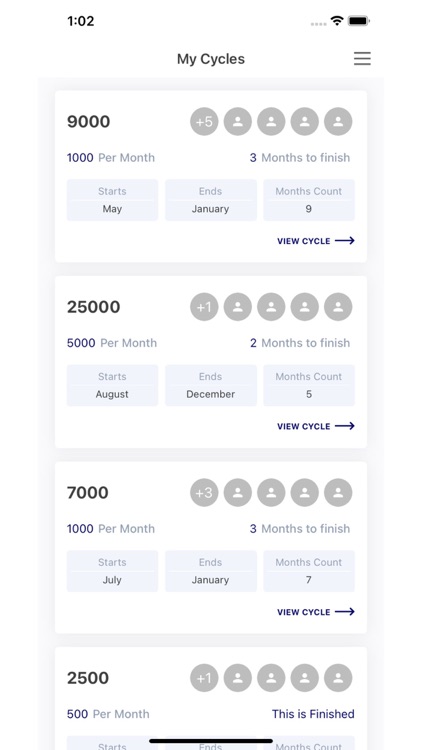Select the Starts July box

tap(112, 571)
